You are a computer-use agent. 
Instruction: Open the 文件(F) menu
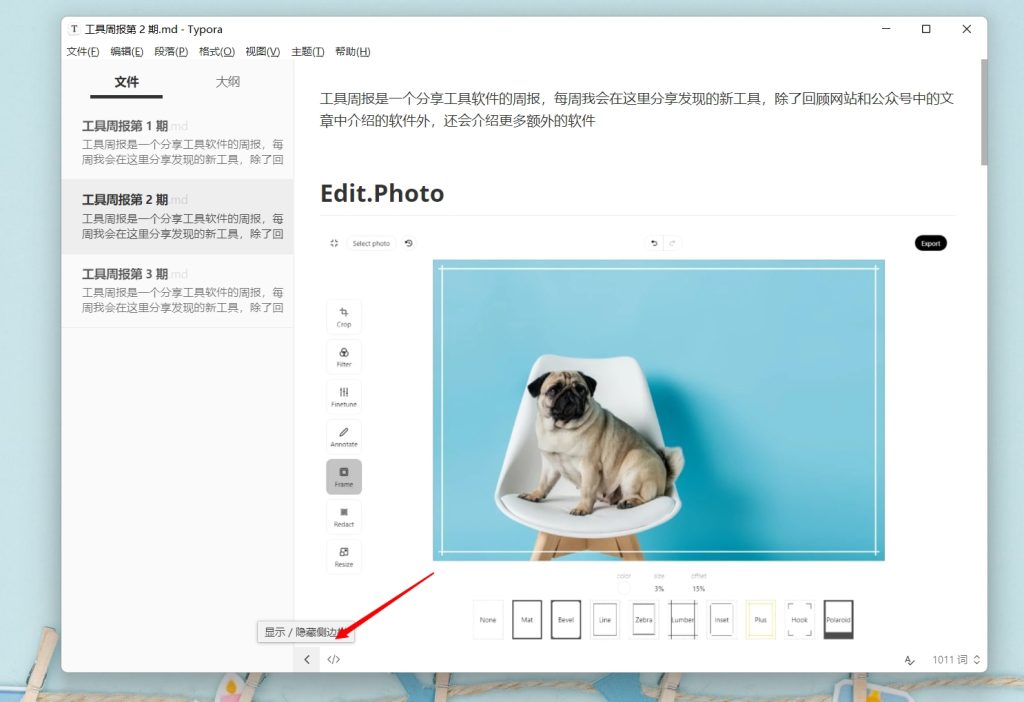pyautogui.click(x=83, y=52)
